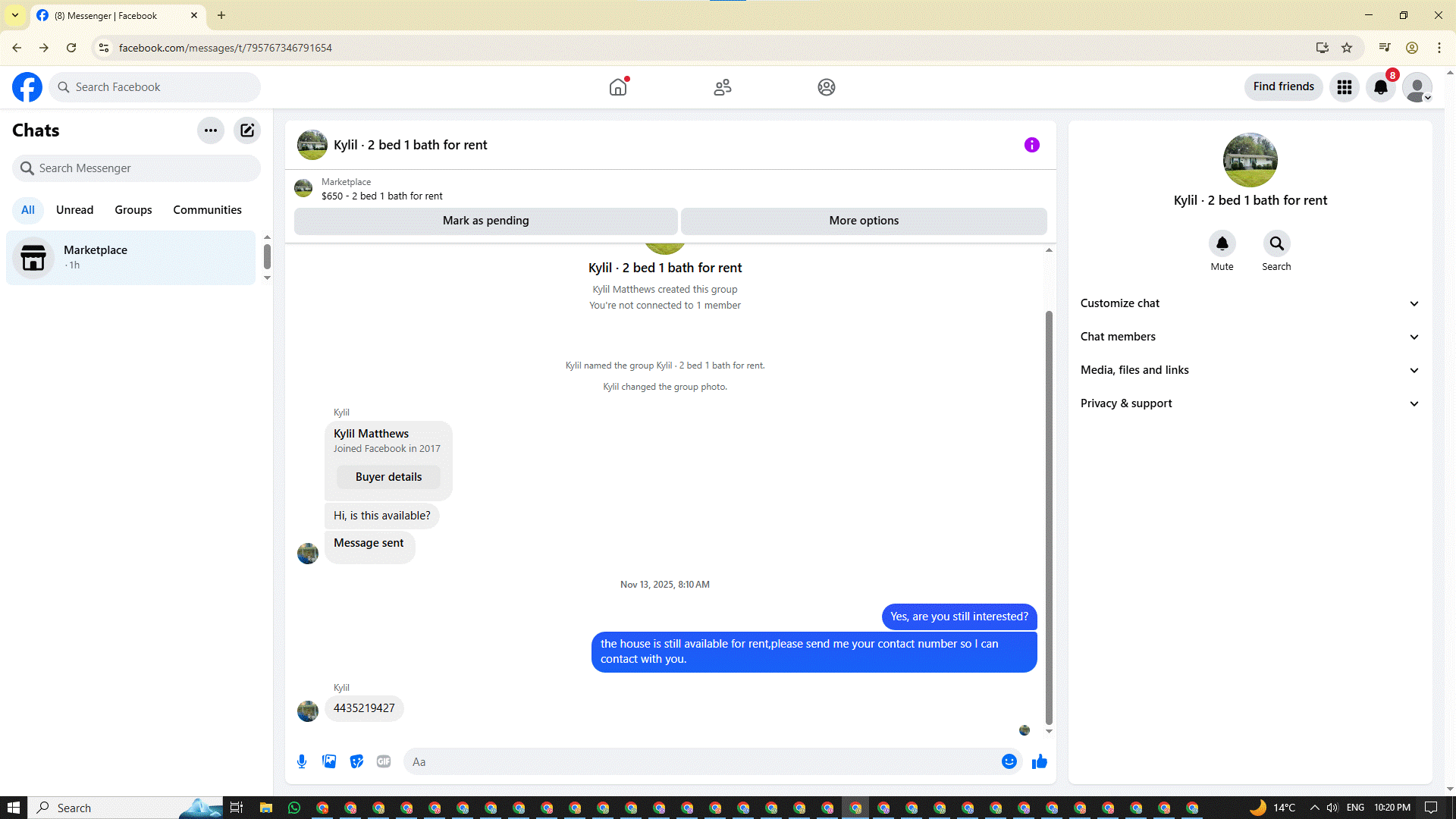
Task: Open Chrome's three-dot menu
Action: 1439,48
